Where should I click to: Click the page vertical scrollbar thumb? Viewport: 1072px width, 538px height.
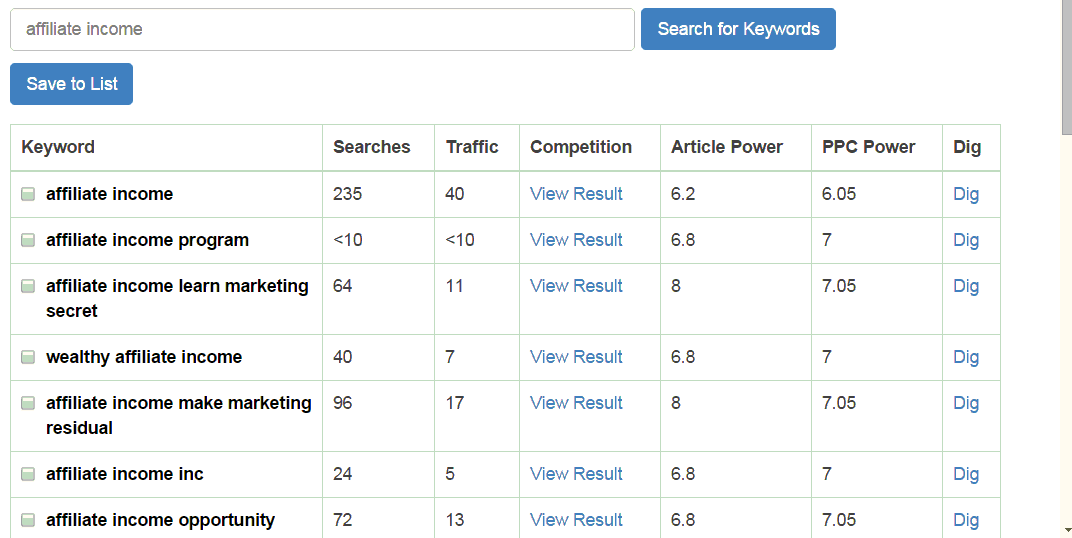coord(1067,68)
